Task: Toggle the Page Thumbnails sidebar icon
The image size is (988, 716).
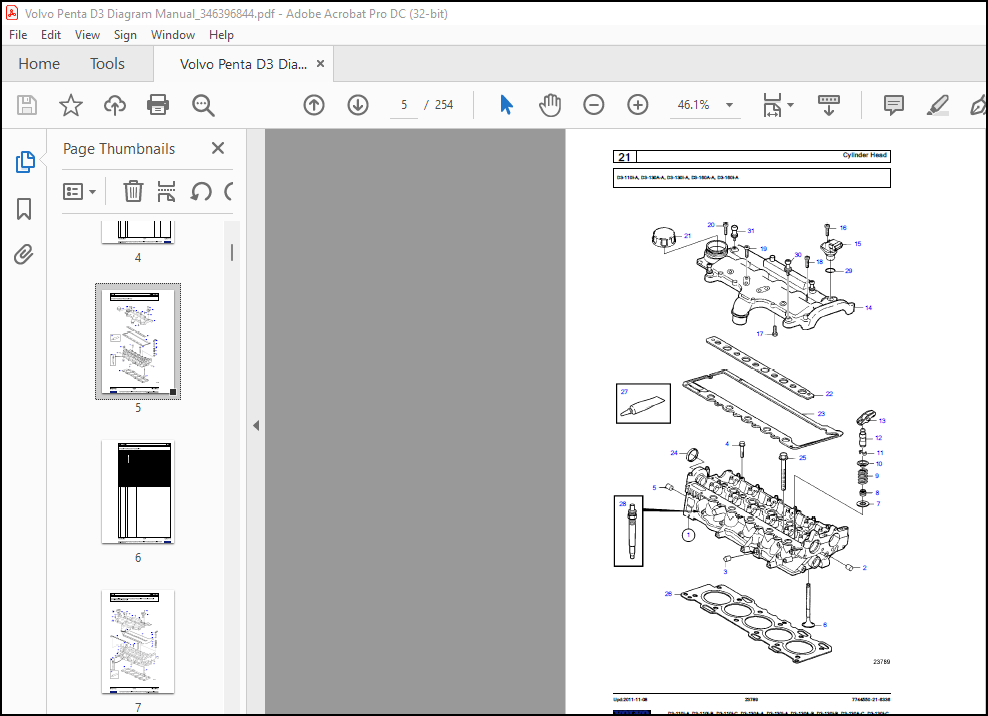Action: click(25, 162)
